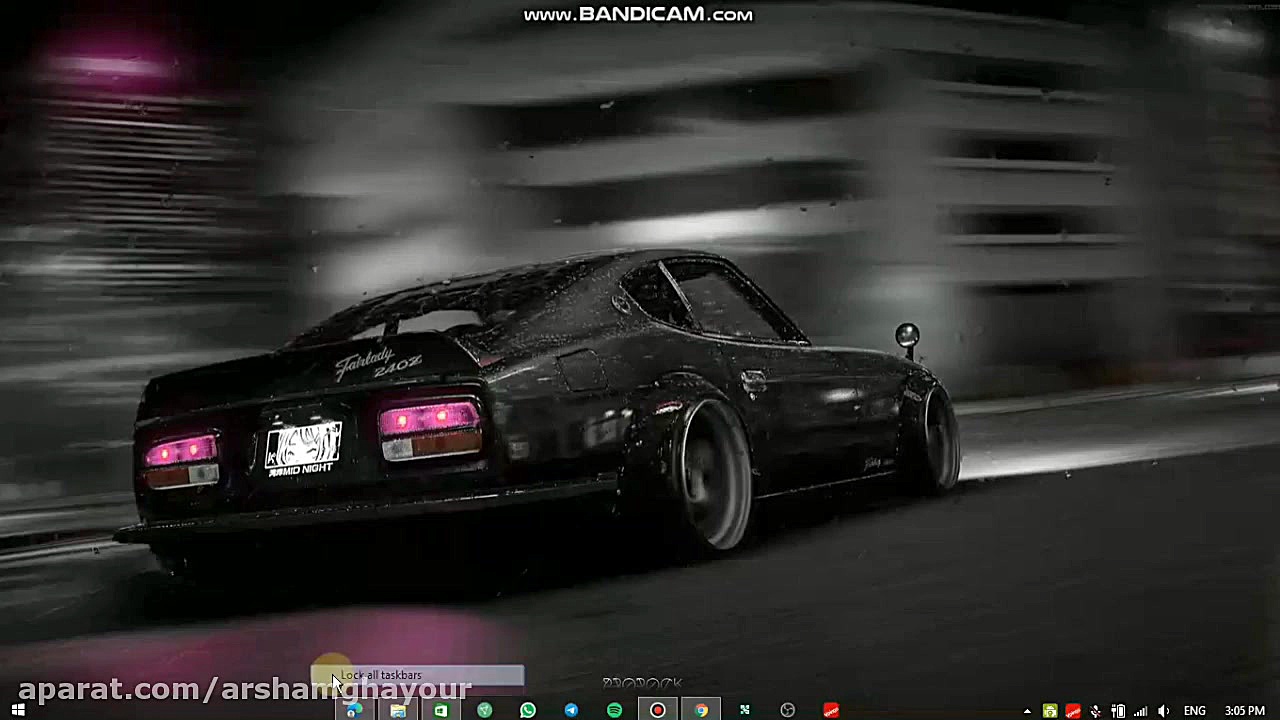Switch to the Bandicam recorder taskbar icon
This screenshot has height=720, width=1280.
click(x=658, y=710)
